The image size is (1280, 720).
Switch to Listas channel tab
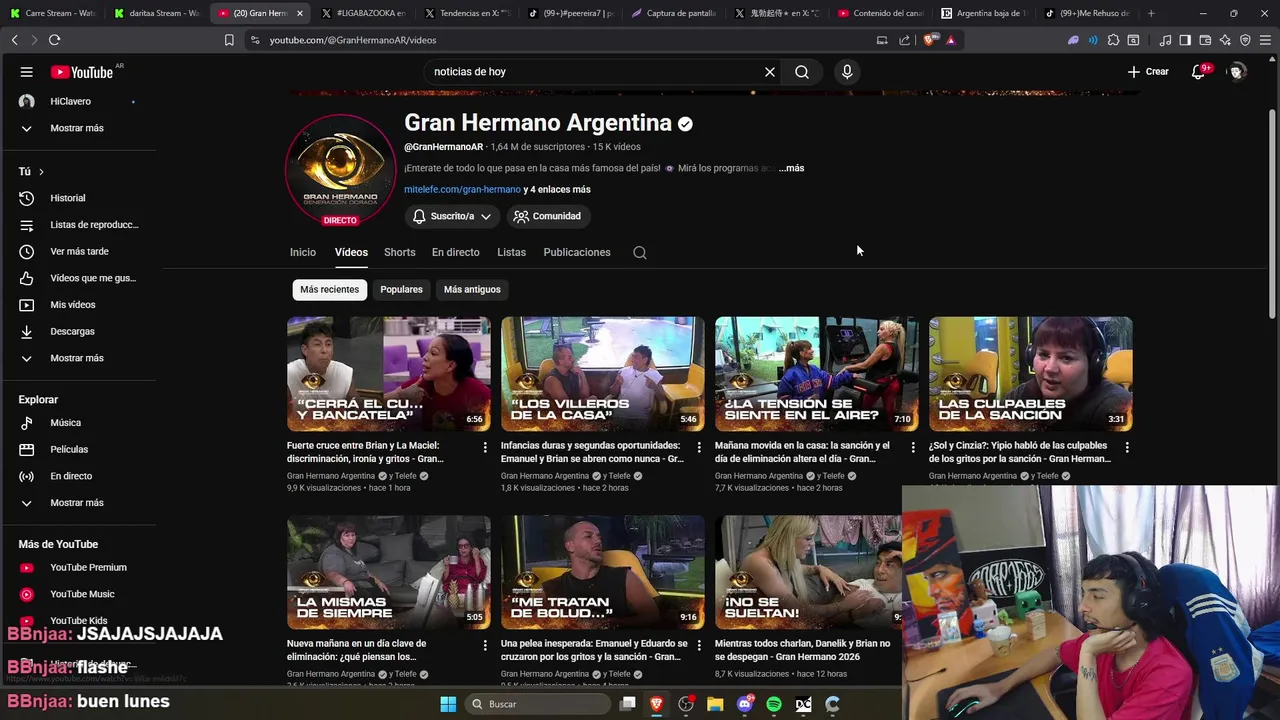511,252
